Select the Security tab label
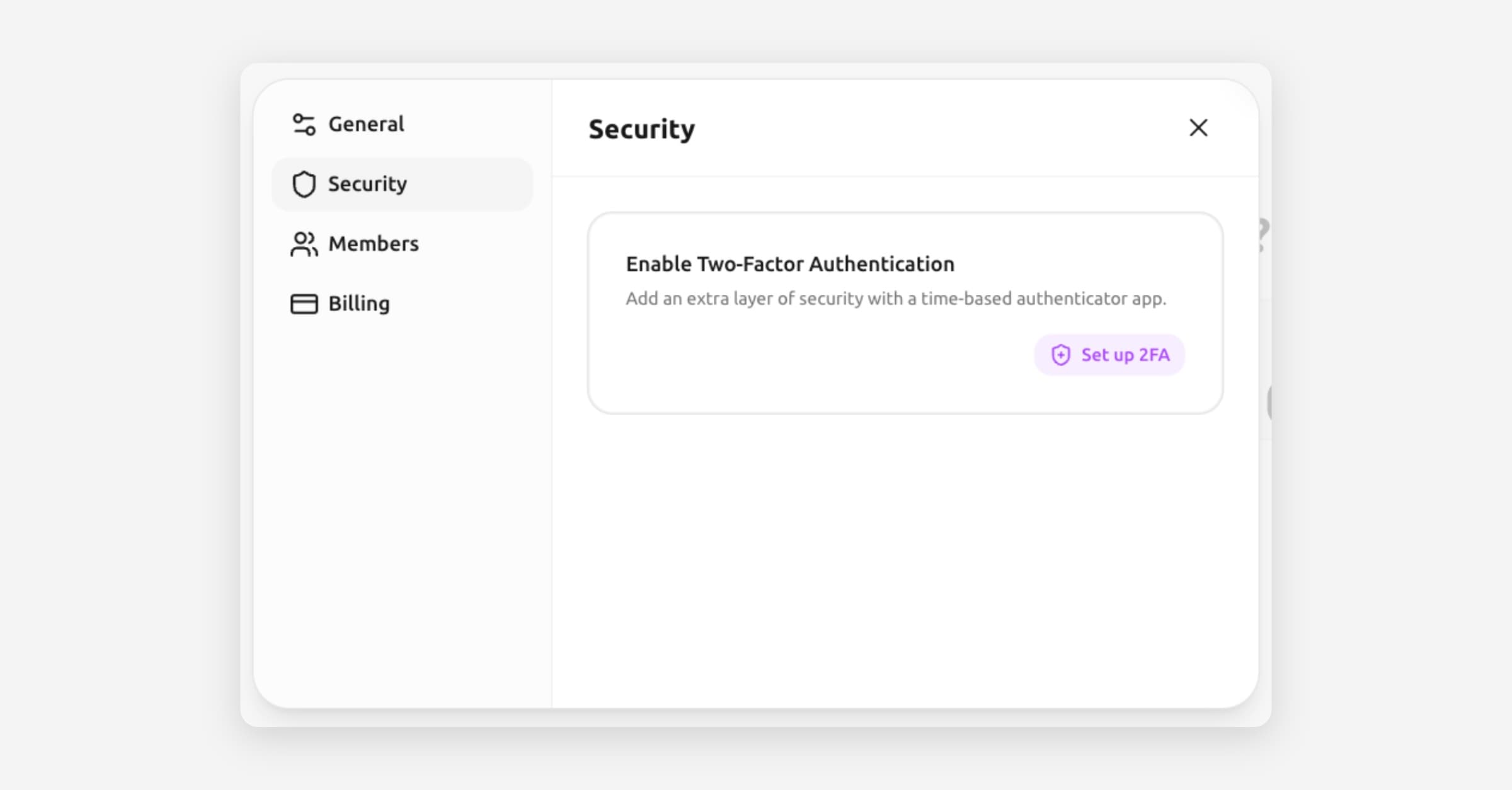The image size is (1512, 790). [x=367, y=184]
